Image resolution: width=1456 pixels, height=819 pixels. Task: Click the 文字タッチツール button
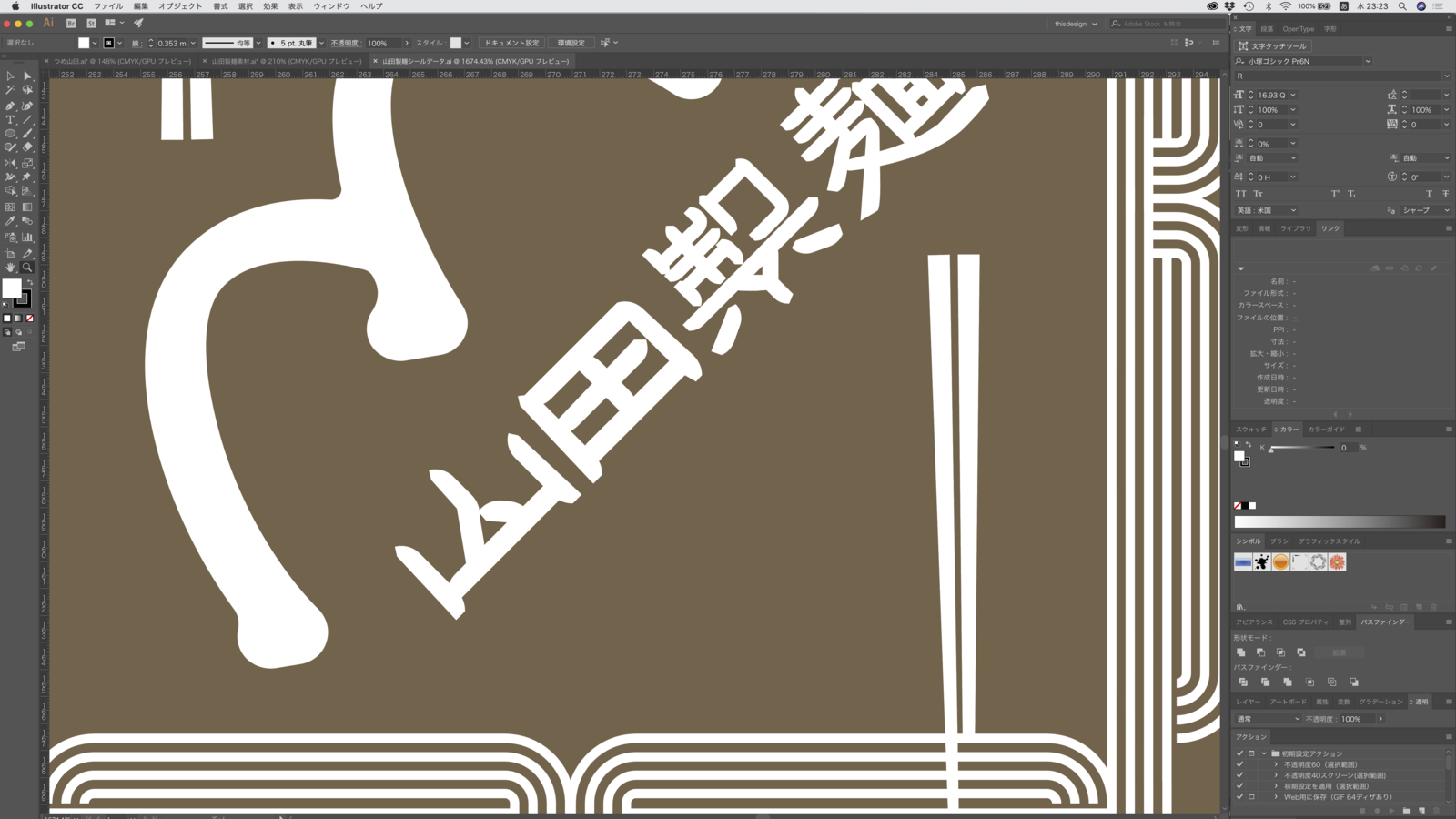pyautogui.click(x=1272, y=45)
